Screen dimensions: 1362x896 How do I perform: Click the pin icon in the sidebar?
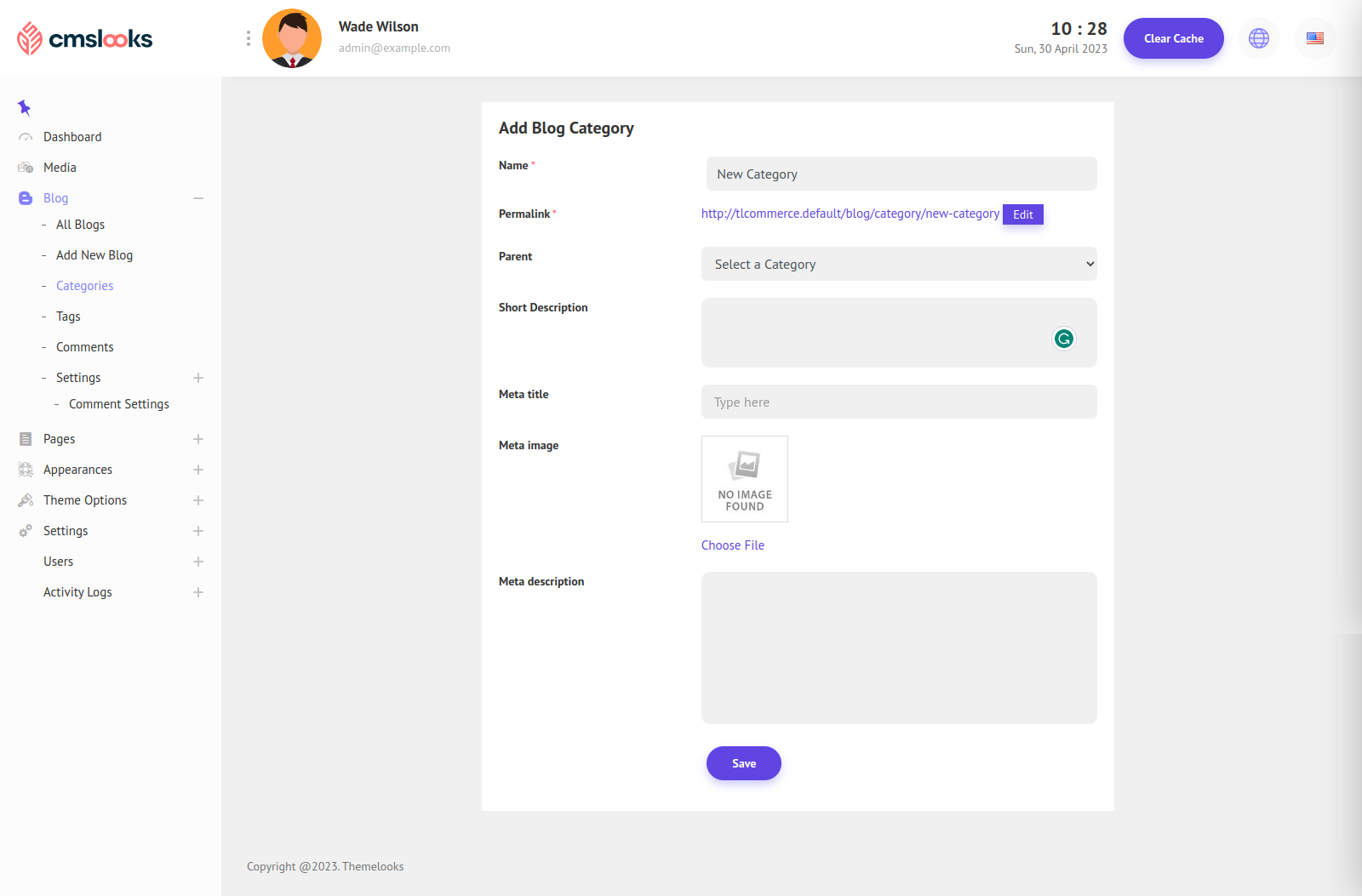(24, 107)
